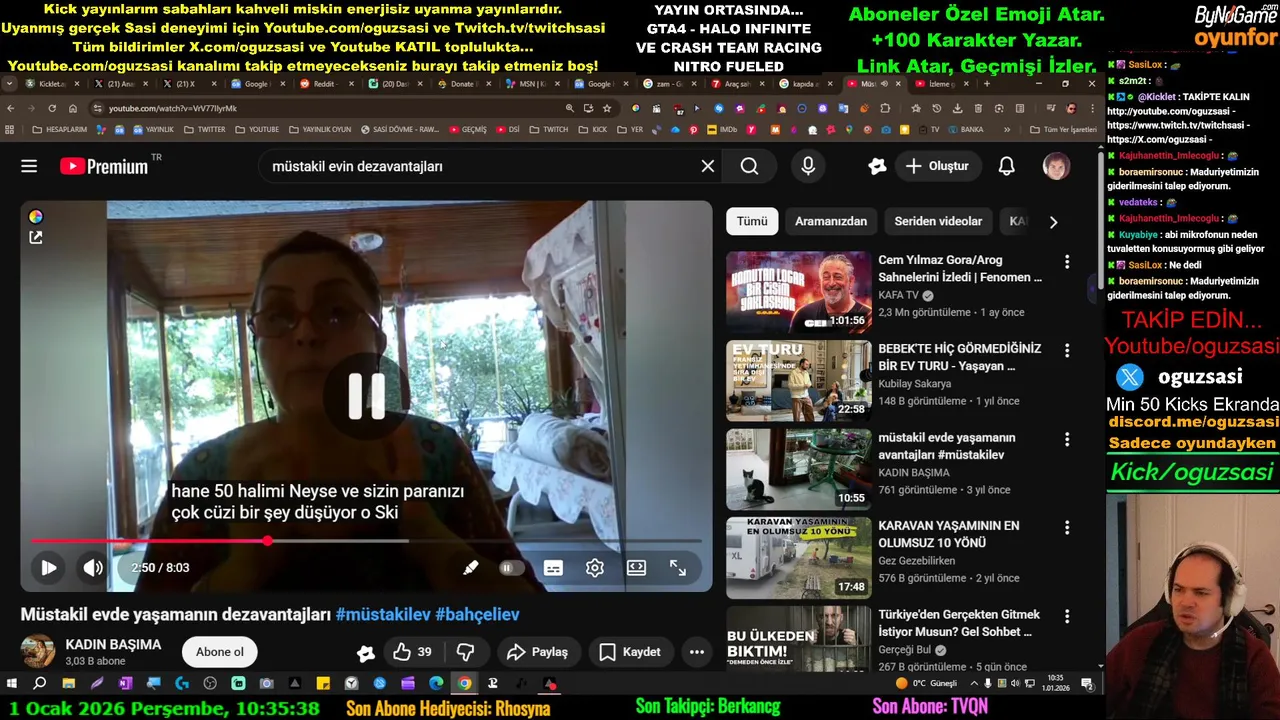Open options menu for Cem Yılmaz video
Image resolution: width=1280 pixels, height=720 pixels.
point(1067,262)
